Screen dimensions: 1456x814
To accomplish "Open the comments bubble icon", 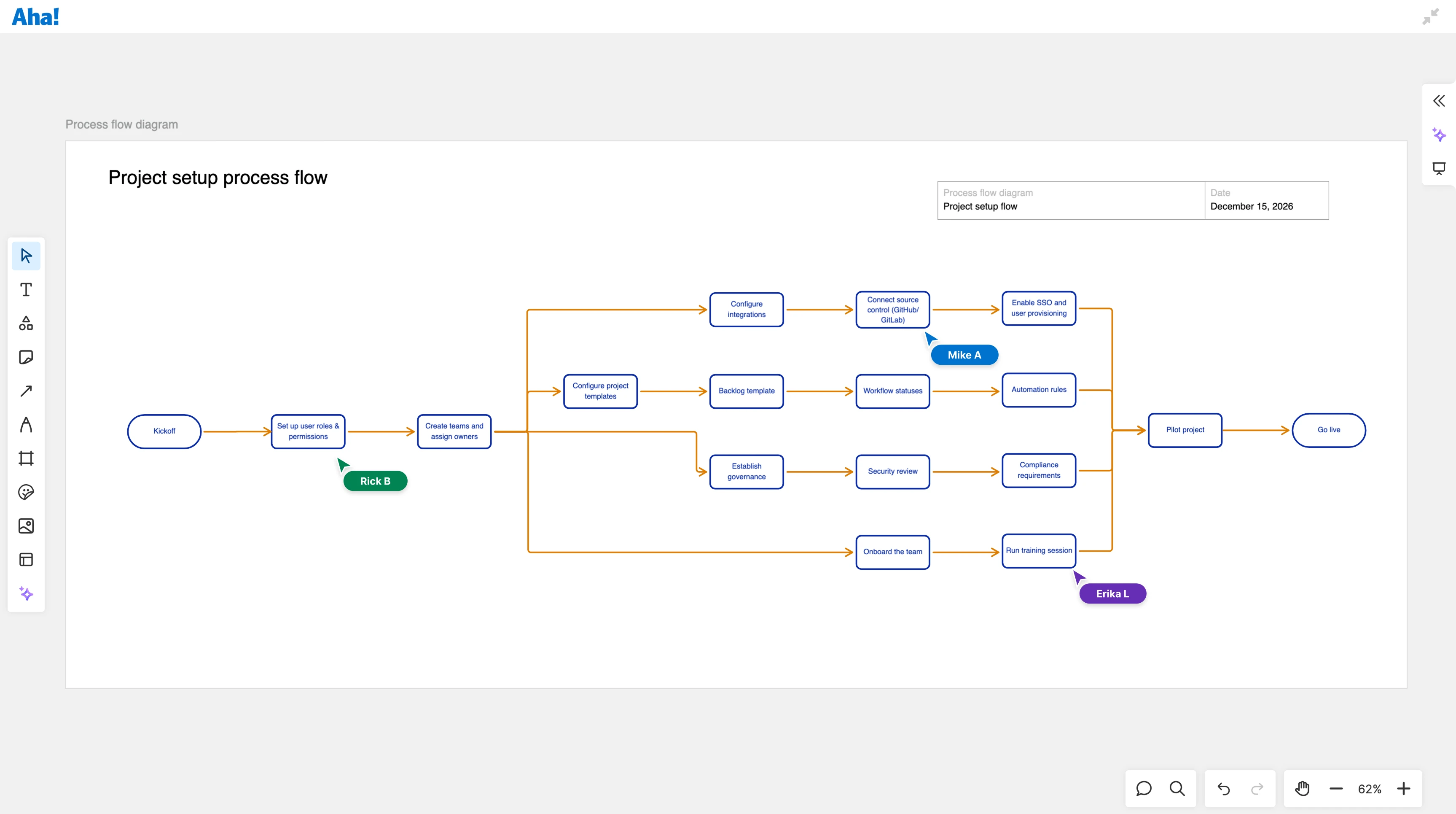I will pos(1144,789).
